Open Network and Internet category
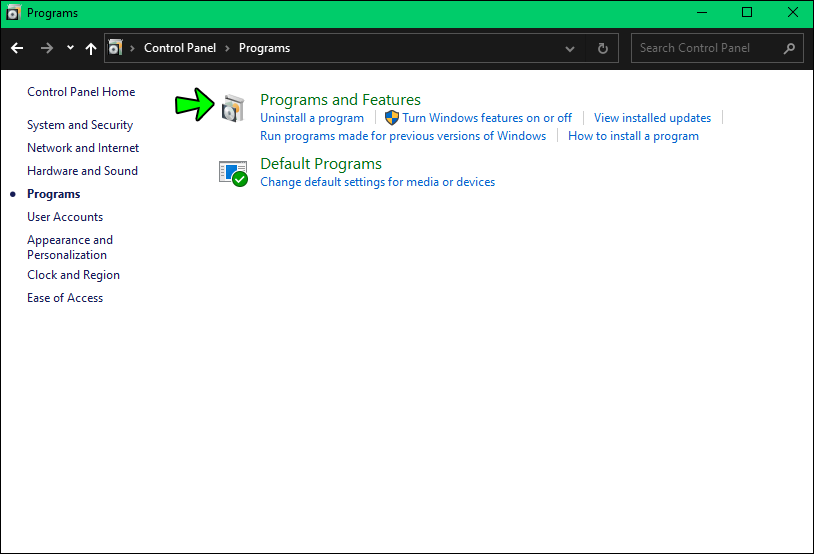The width and height of the screenshot is (814, 554). pyautogui.click(x=83, y=148)
